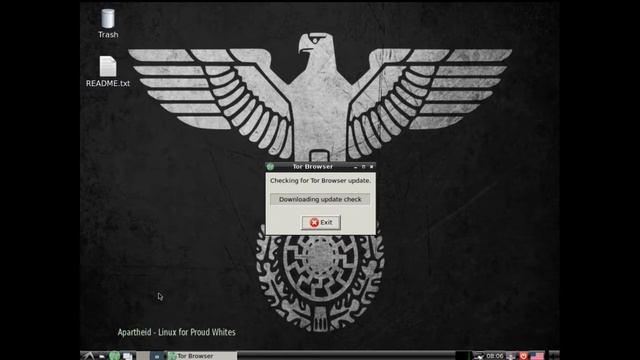Click the CPU usage monitor in taskbar
The height and width of the screenshot is (360, 640).
[463, 356]
